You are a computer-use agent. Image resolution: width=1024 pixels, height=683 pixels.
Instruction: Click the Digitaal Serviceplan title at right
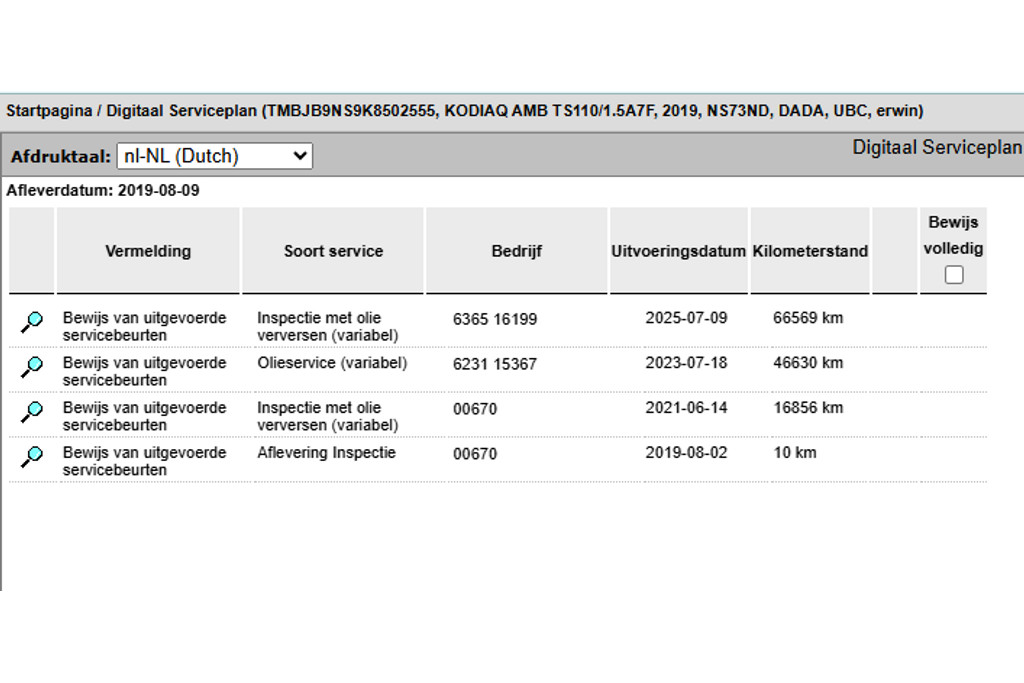coord(936,148)
